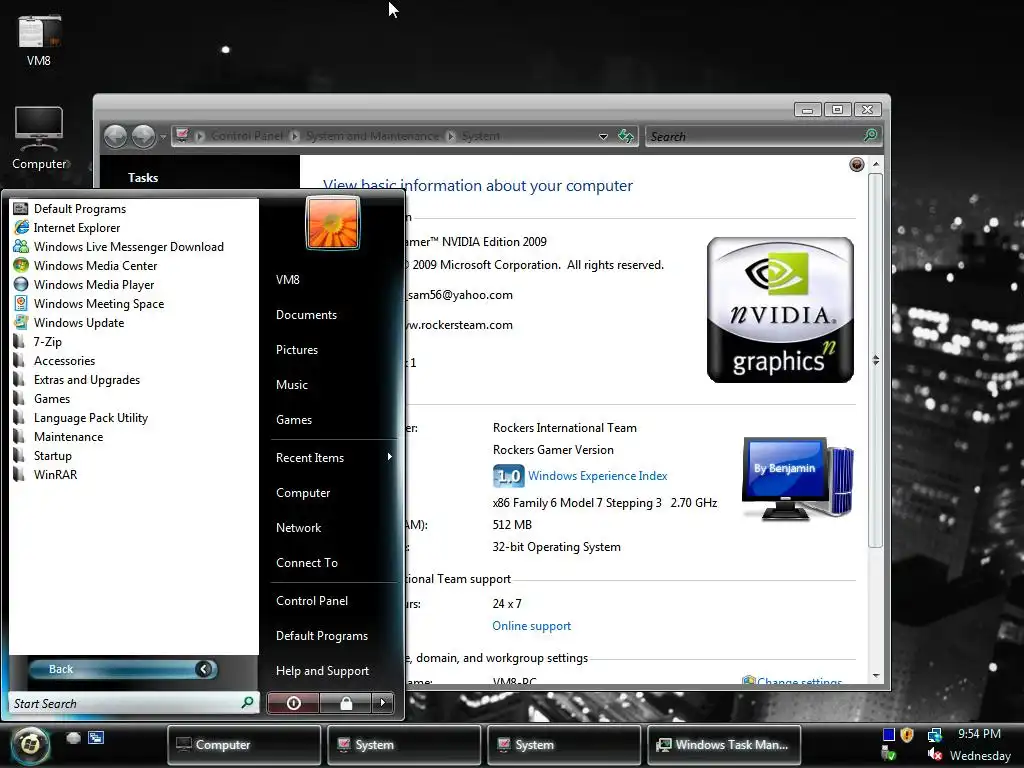Open Connect To from Start menu
The width and height of the screenshot is (1024, 768).
(307, 563)
